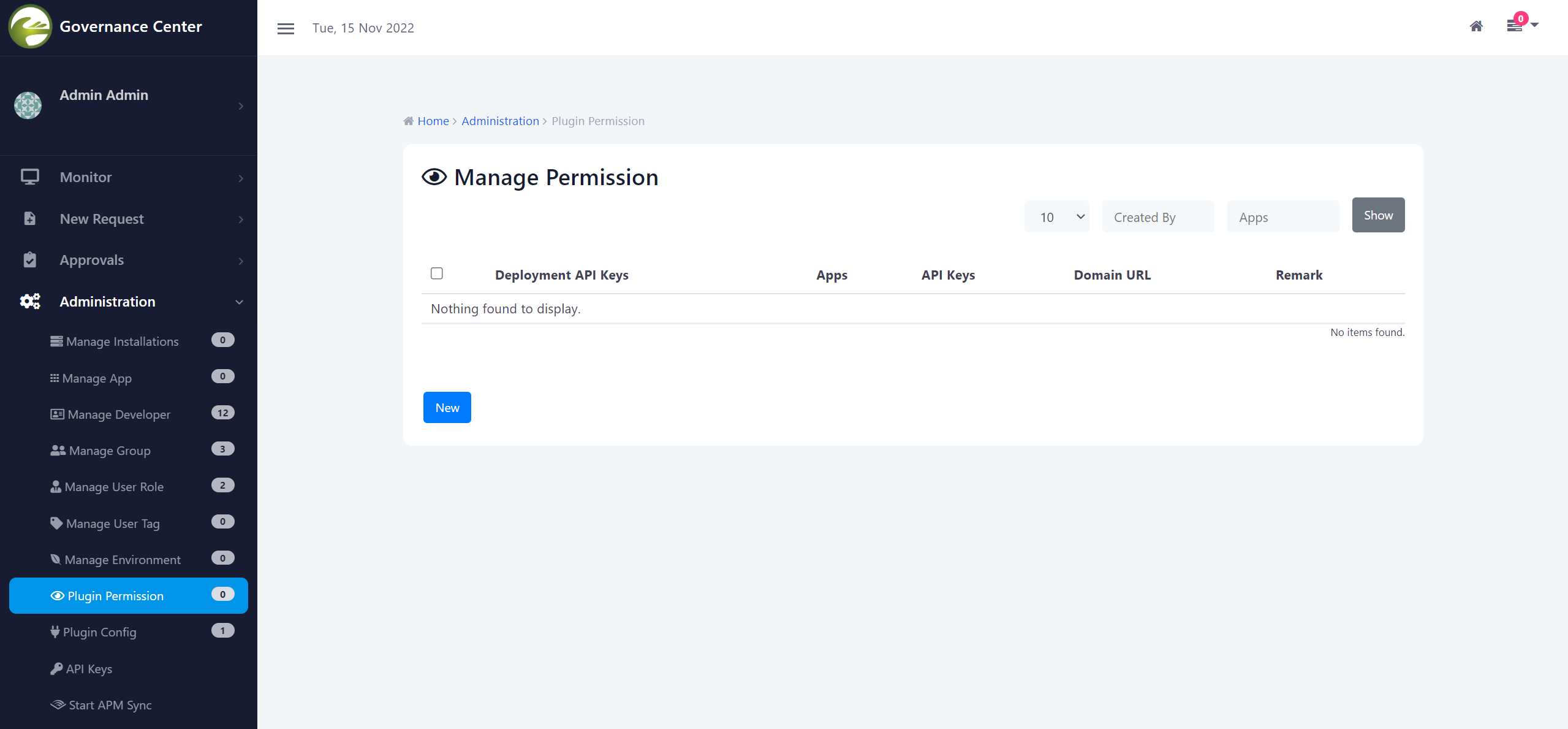1568x729 pixels.
Task: Click the Administration gears icon
Action: coord(29,302)
